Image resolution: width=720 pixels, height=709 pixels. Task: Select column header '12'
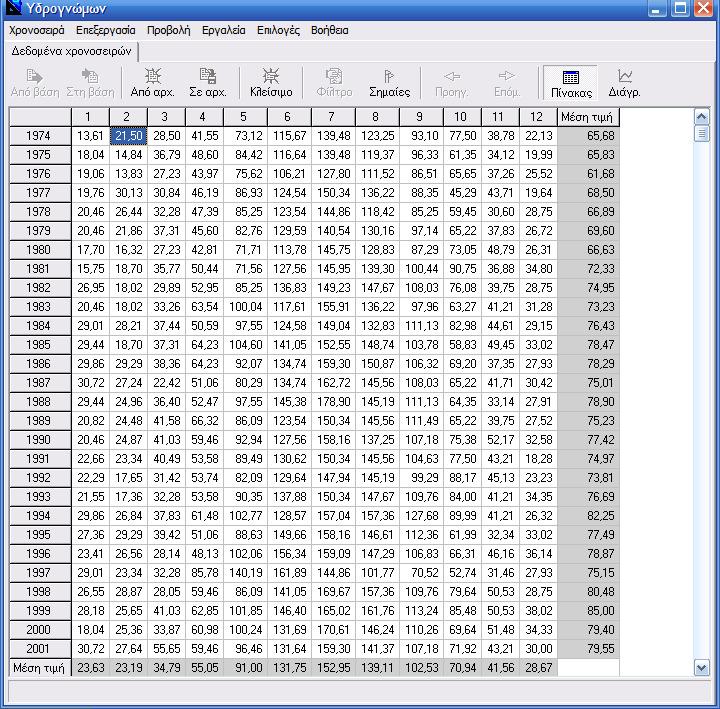pos(538,117)
